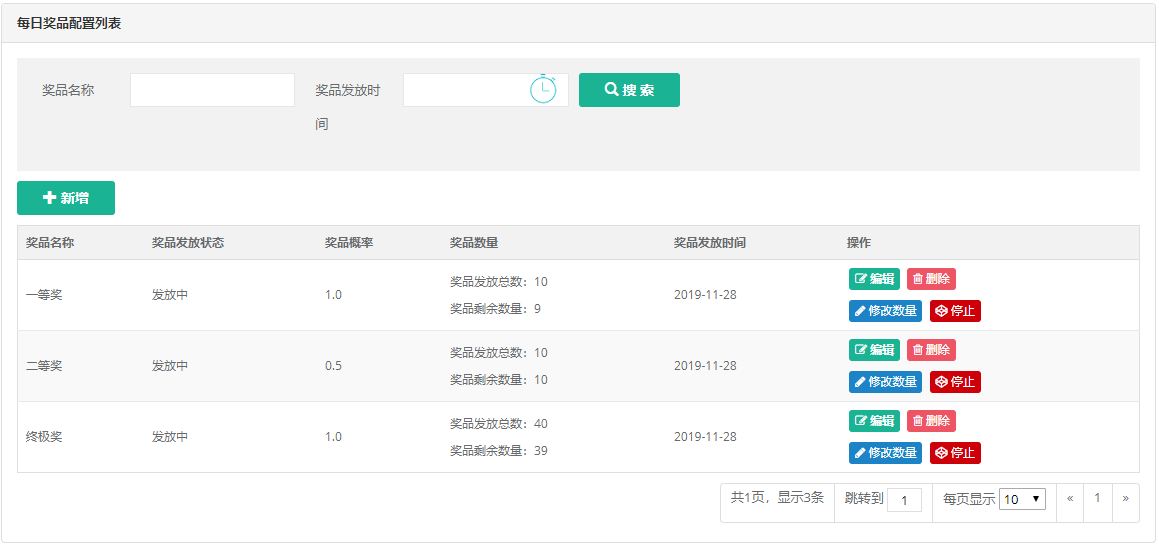This screenshot has height=546, width=1159.
Task: Click the 0.5 probability value
Action: pyautogui.click(x=333, y=366)
